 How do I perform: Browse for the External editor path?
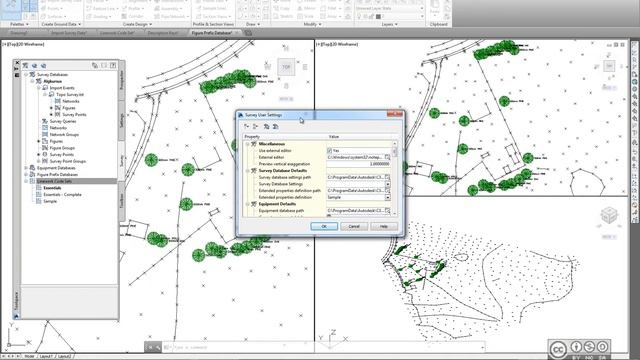pos(387,157)
